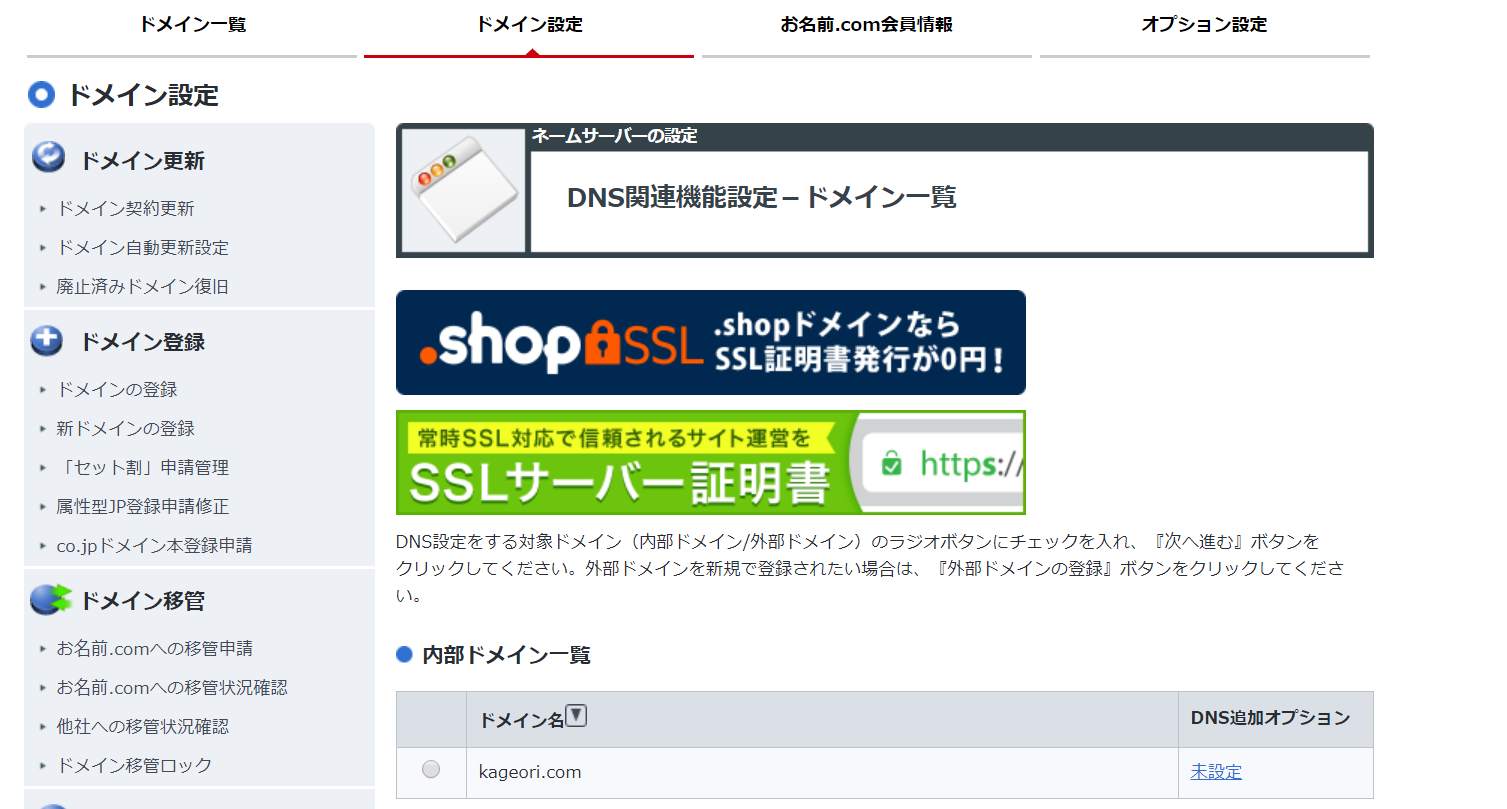Click the blue bullet beside 内部ドメイン一覧
The width and height of the screenshot is (1507, 809).
coord(404,655)
